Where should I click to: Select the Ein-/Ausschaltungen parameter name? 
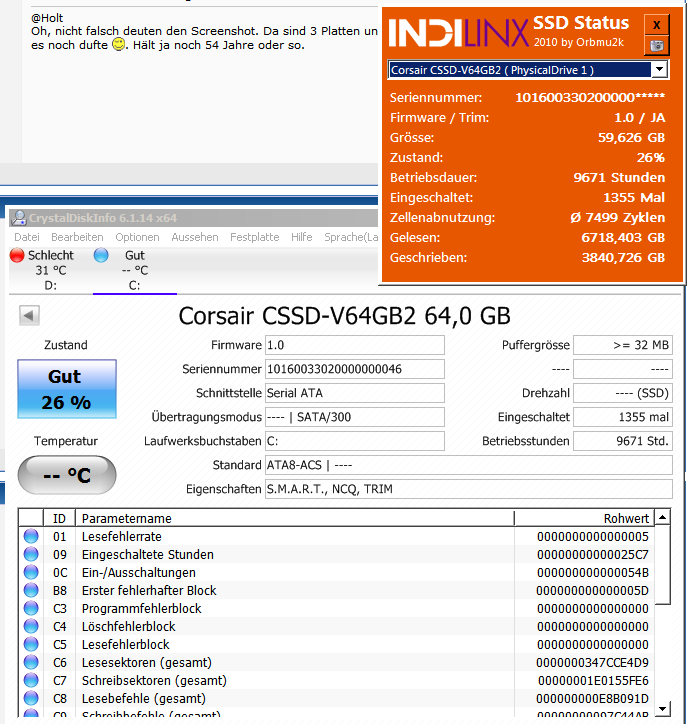click(x=139, y=573)
